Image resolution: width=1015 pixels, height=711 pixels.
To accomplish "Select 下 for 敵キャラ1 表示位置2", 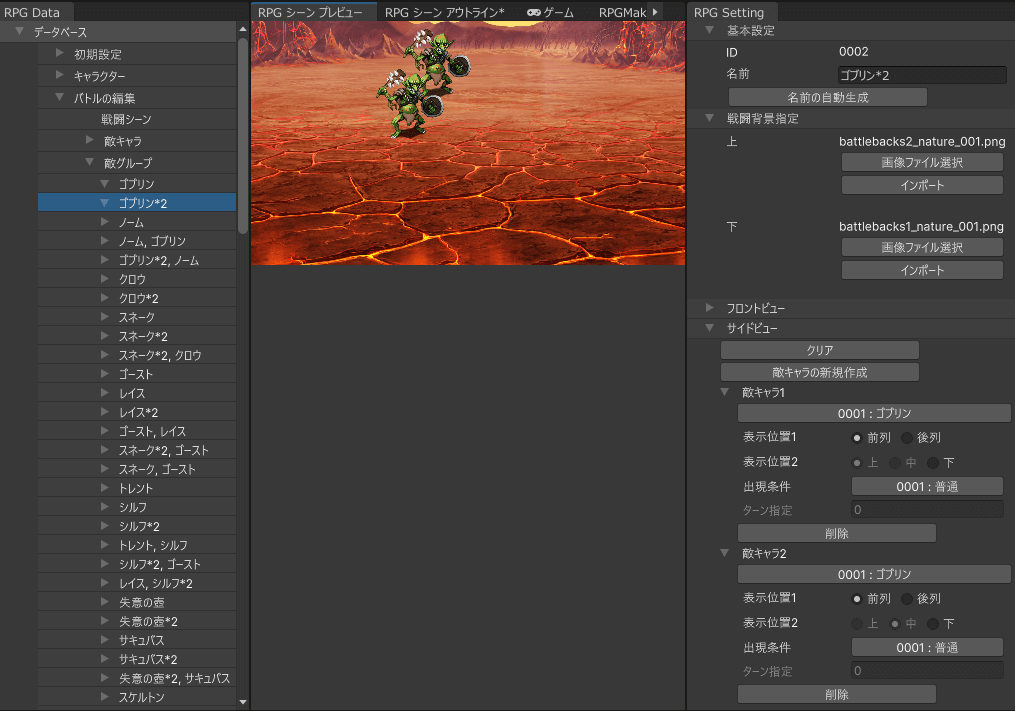I will tap(933, 462).
